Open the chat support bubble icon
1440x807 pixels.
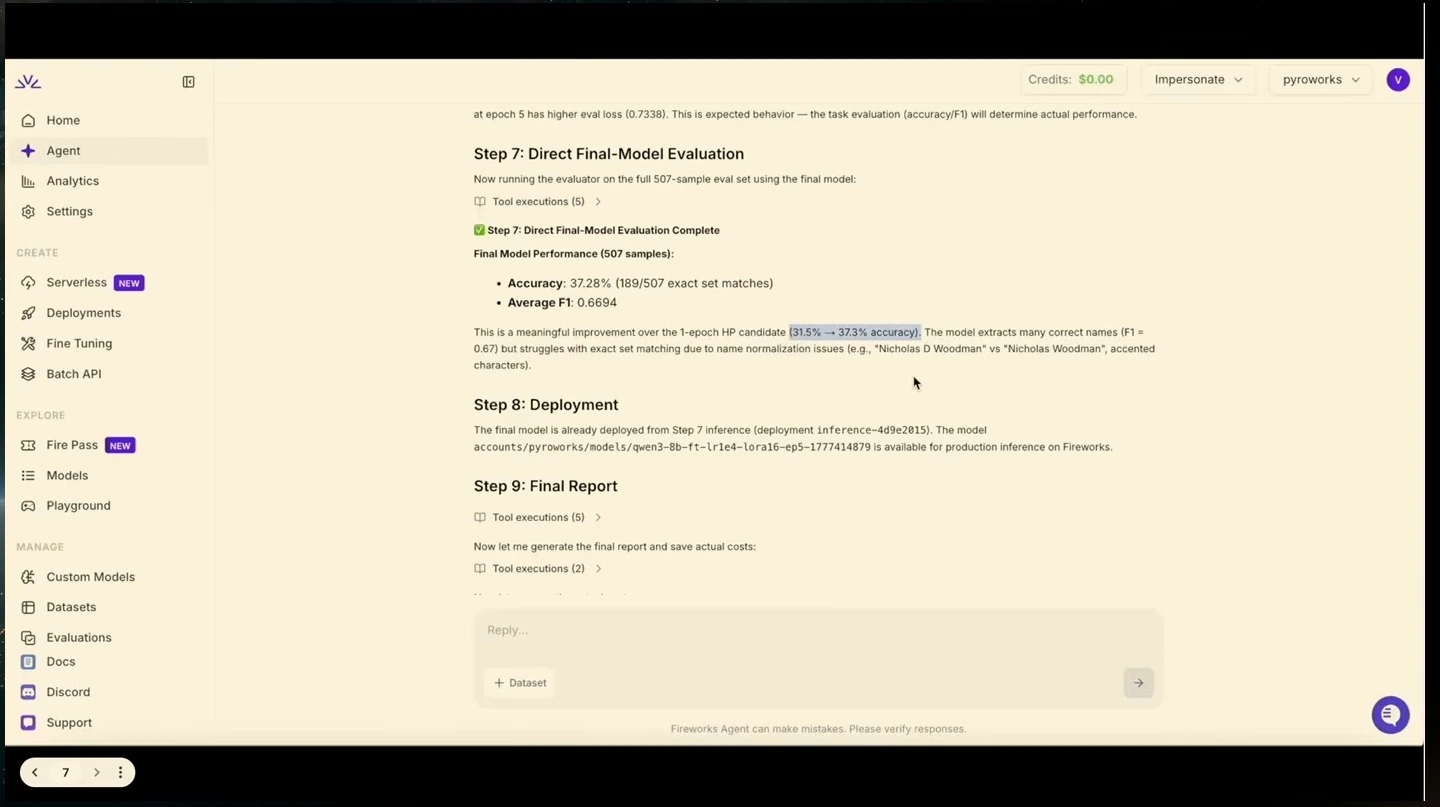click(1390, 715)
